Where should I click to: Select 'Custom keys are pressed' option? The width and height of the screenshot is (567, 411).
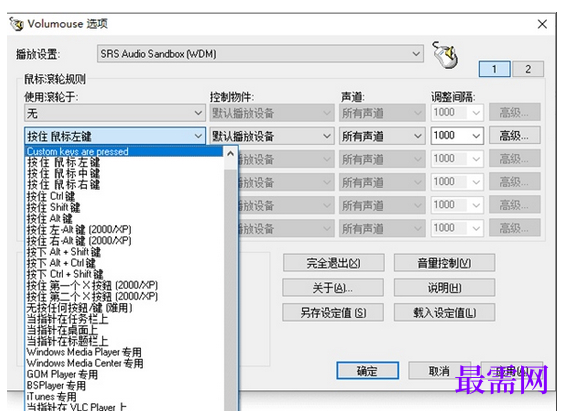coord(124,151)
